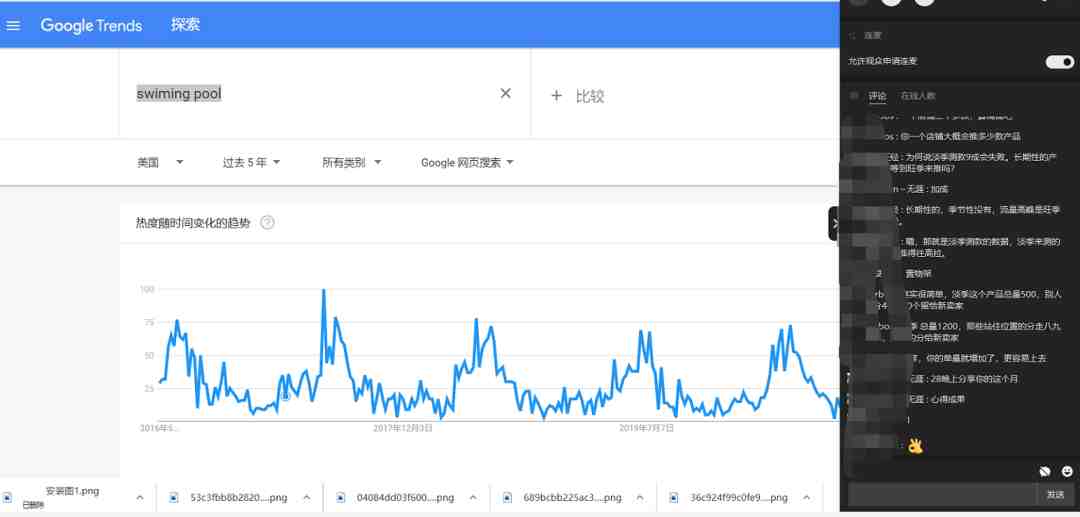The height and width of the screenshot is (517, 1080).
Task: Click the emoji smiley icon in chat
Action: (x=1067, y=472)
